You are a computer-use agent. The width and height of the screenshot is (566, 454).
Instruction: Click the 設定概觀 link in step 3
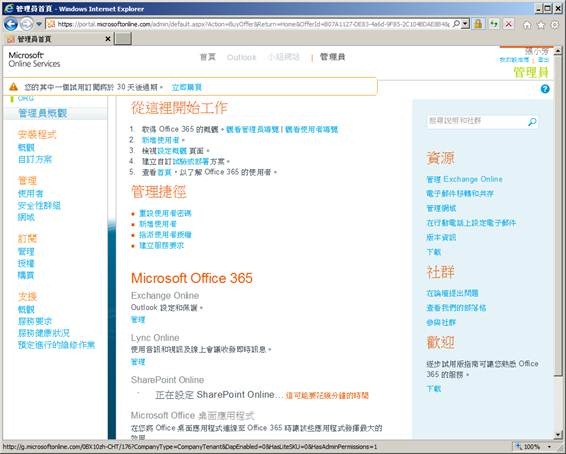pos(172,150)
